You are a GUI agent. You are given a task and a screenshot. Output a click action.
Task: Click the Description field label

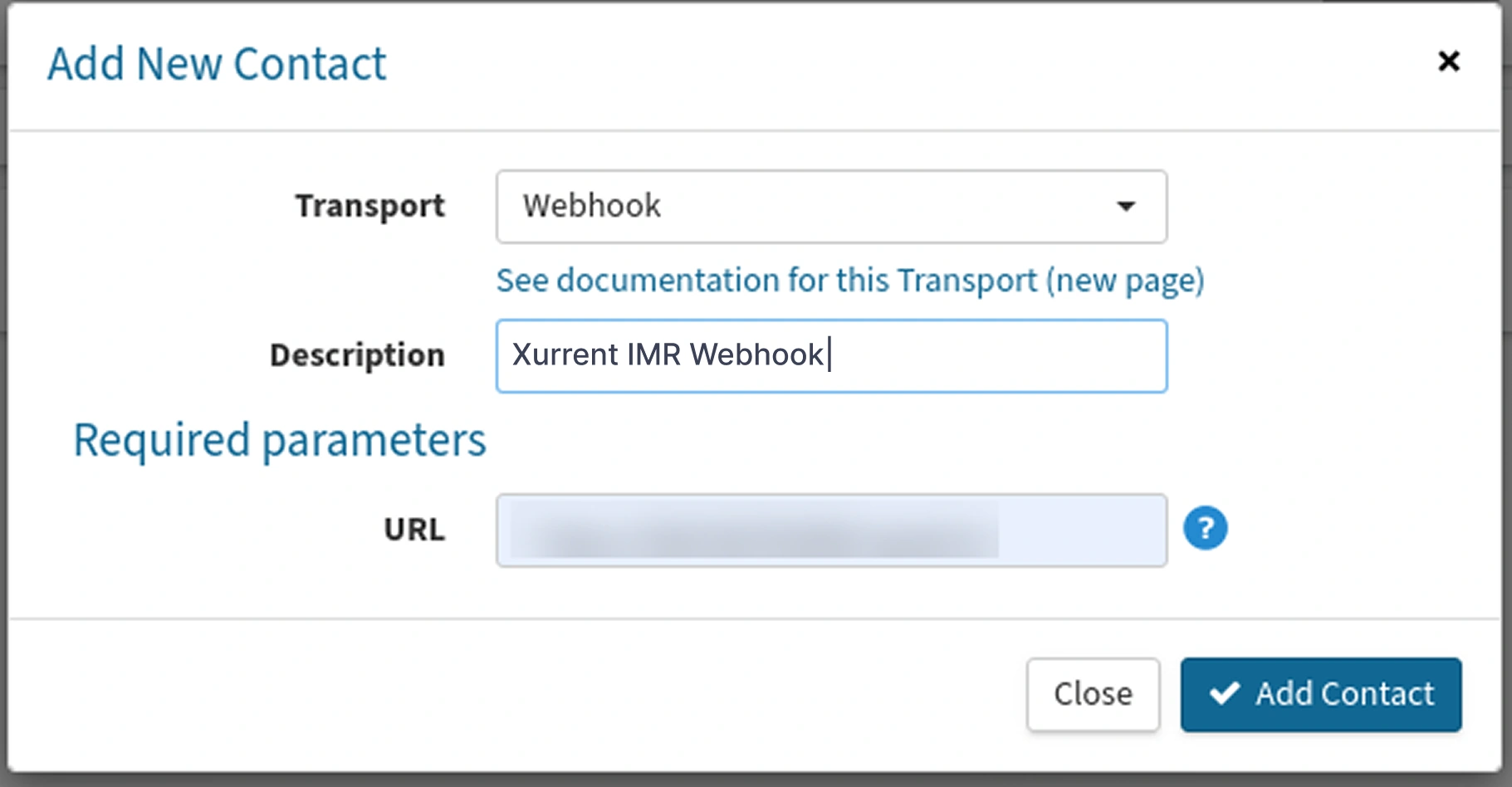(357, 355)
